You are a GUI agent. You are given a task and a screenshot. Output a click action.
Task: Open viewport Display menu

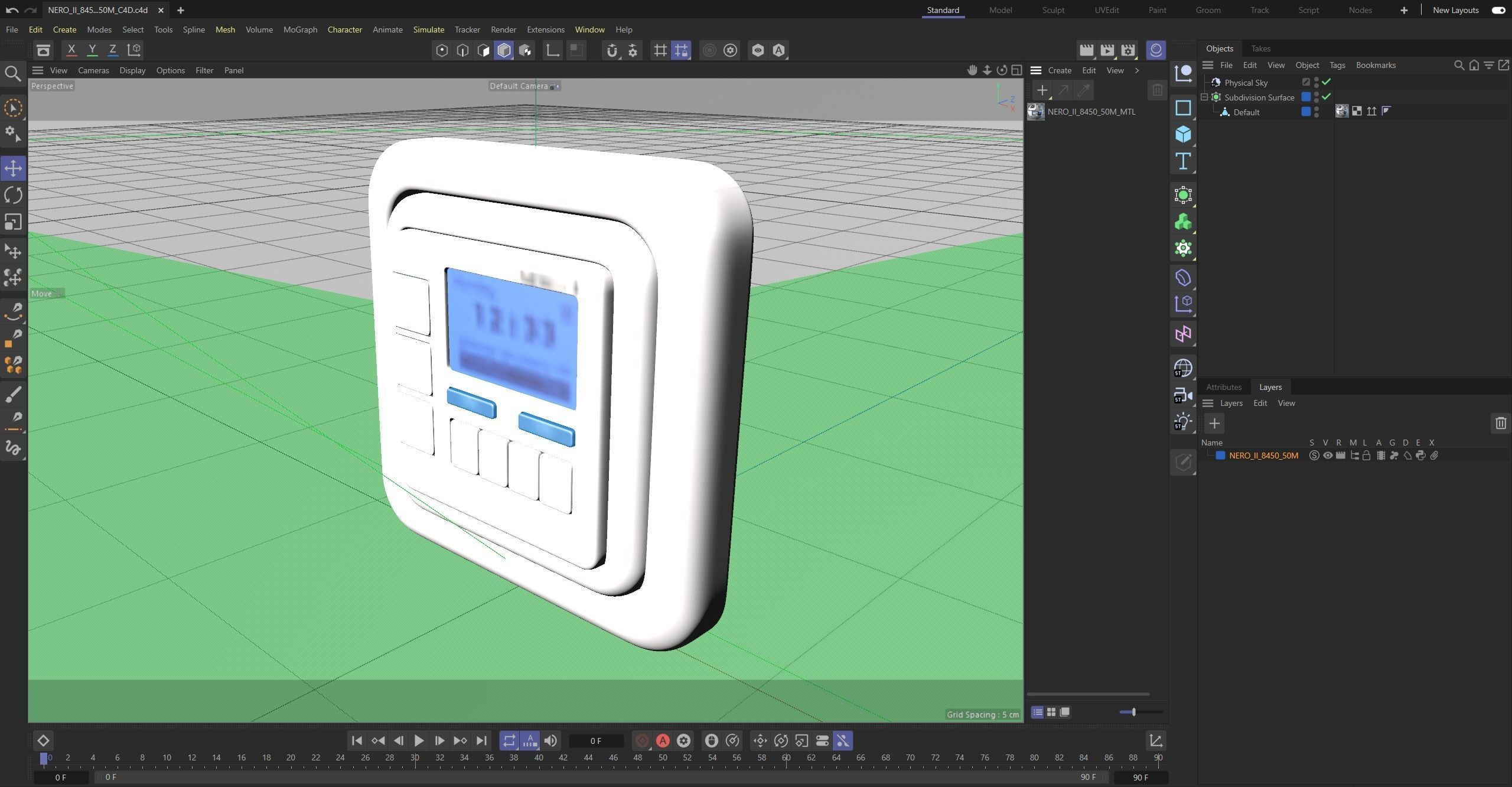point(132,70)
